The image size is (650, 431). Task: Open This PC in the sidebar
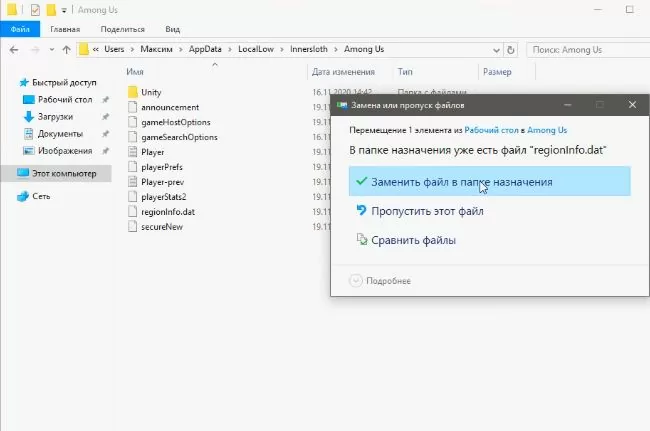pyautogui.click(x=62, y=173)
